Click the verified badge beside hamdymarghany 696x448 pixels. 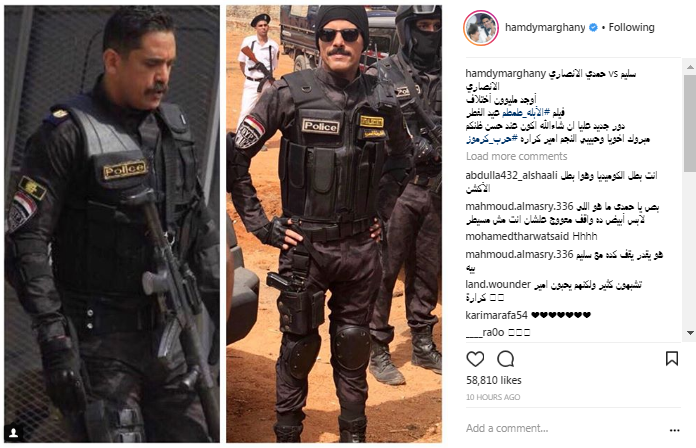click(x=593, y=28)
